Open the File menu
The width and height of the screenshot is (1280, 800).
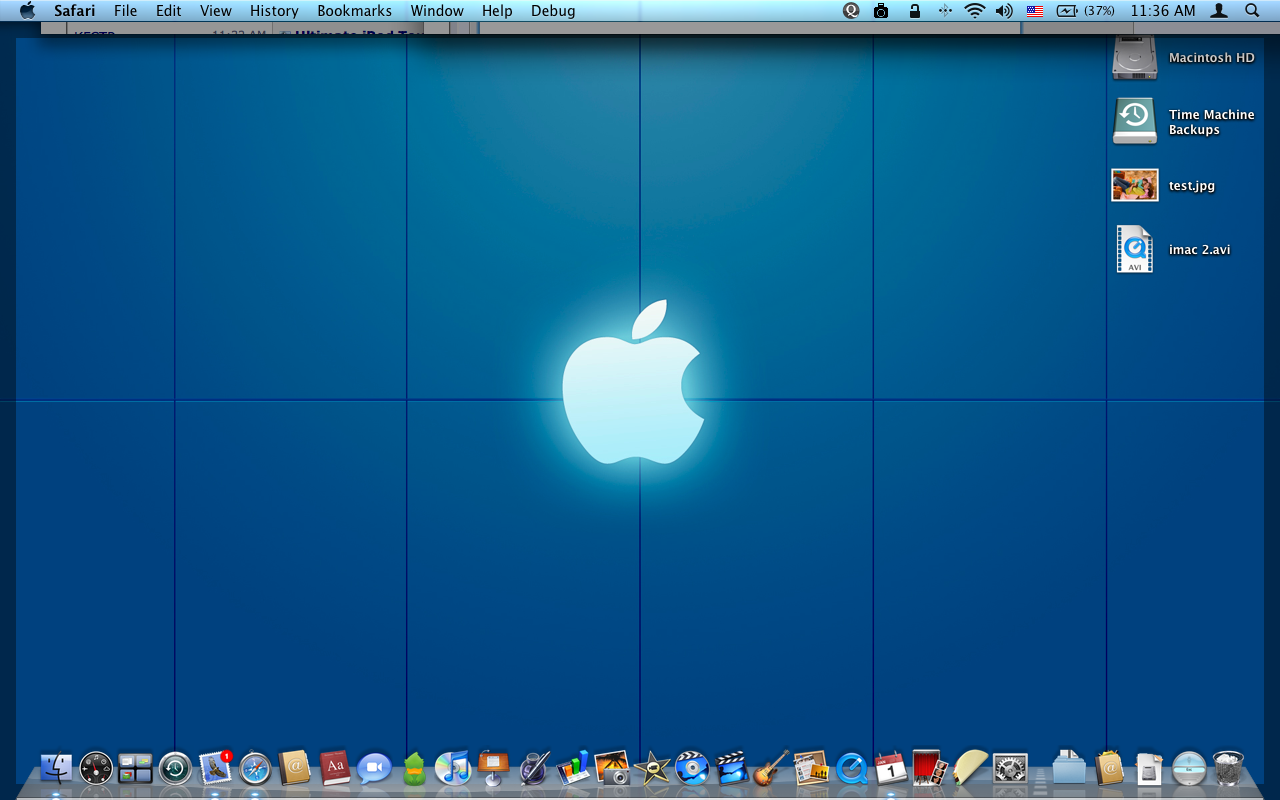click(x=126, y=11)
